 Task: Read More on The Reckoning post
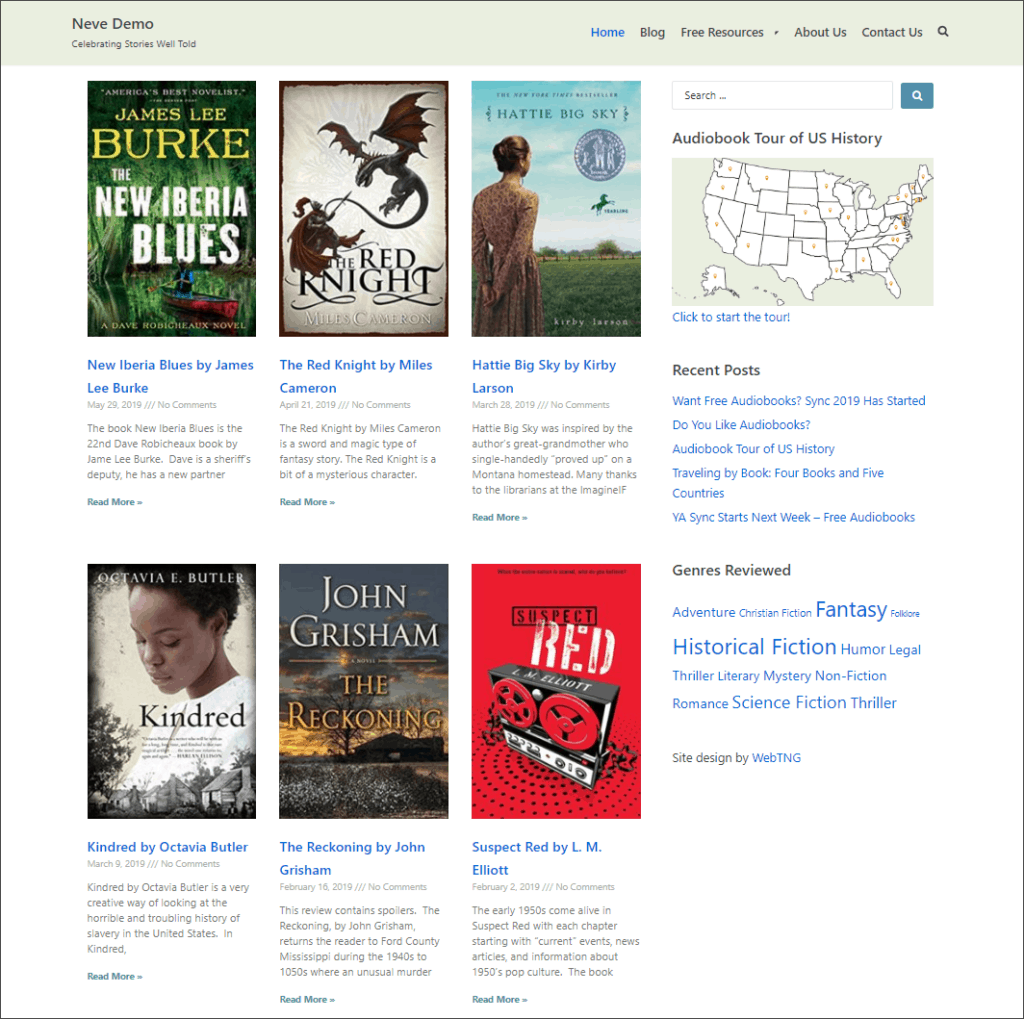307,999
